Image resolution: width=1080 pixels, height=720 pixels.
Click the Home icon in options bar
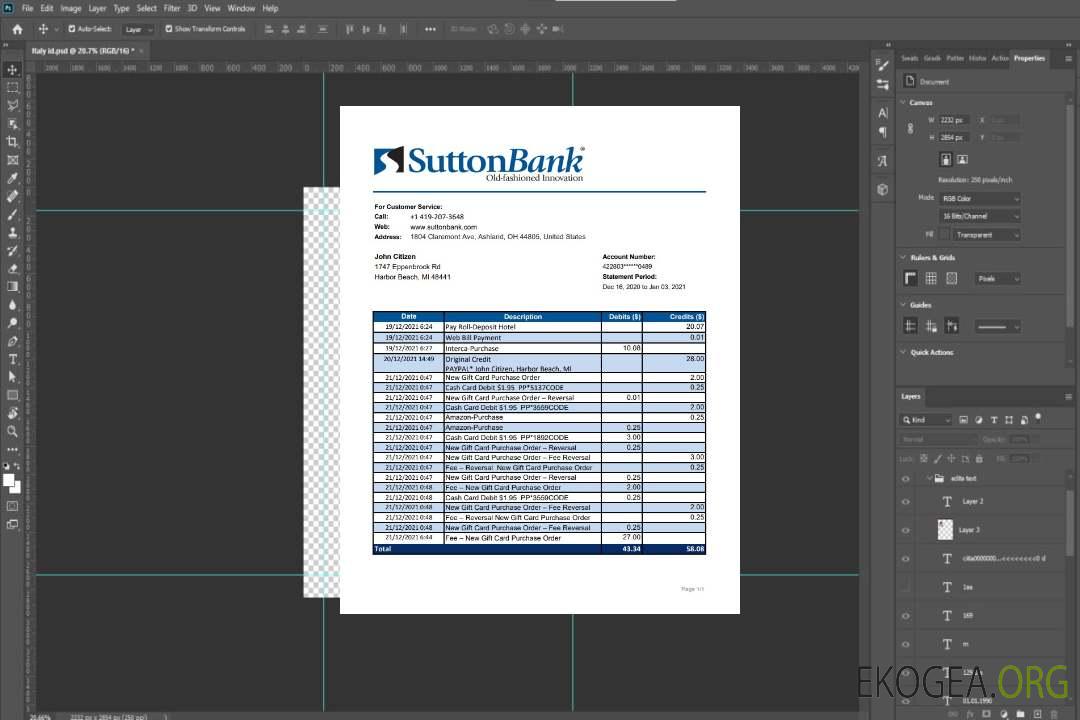click(x=17, y=29)
